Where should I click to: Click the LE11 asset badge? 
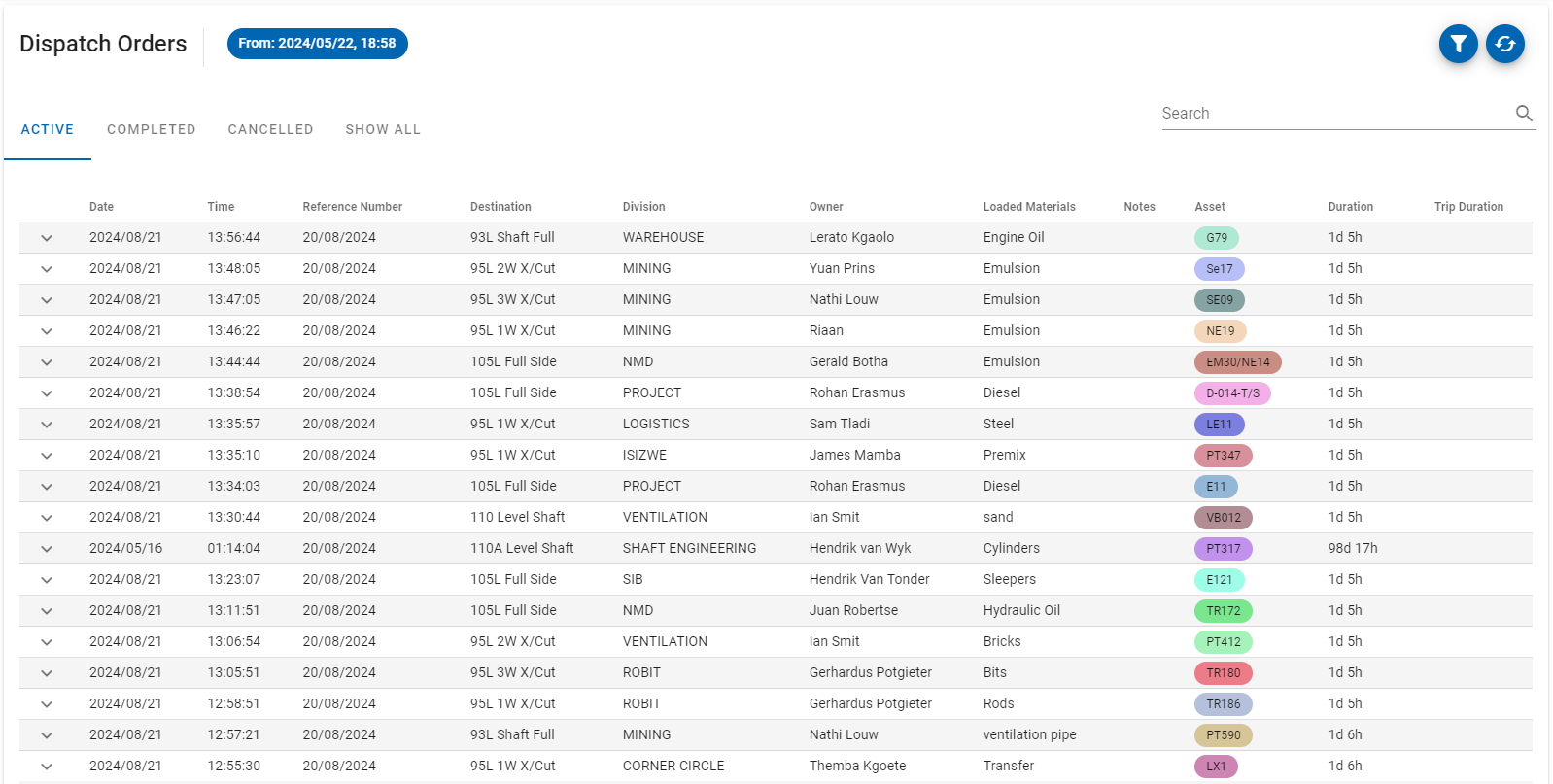pos(1219,425)
